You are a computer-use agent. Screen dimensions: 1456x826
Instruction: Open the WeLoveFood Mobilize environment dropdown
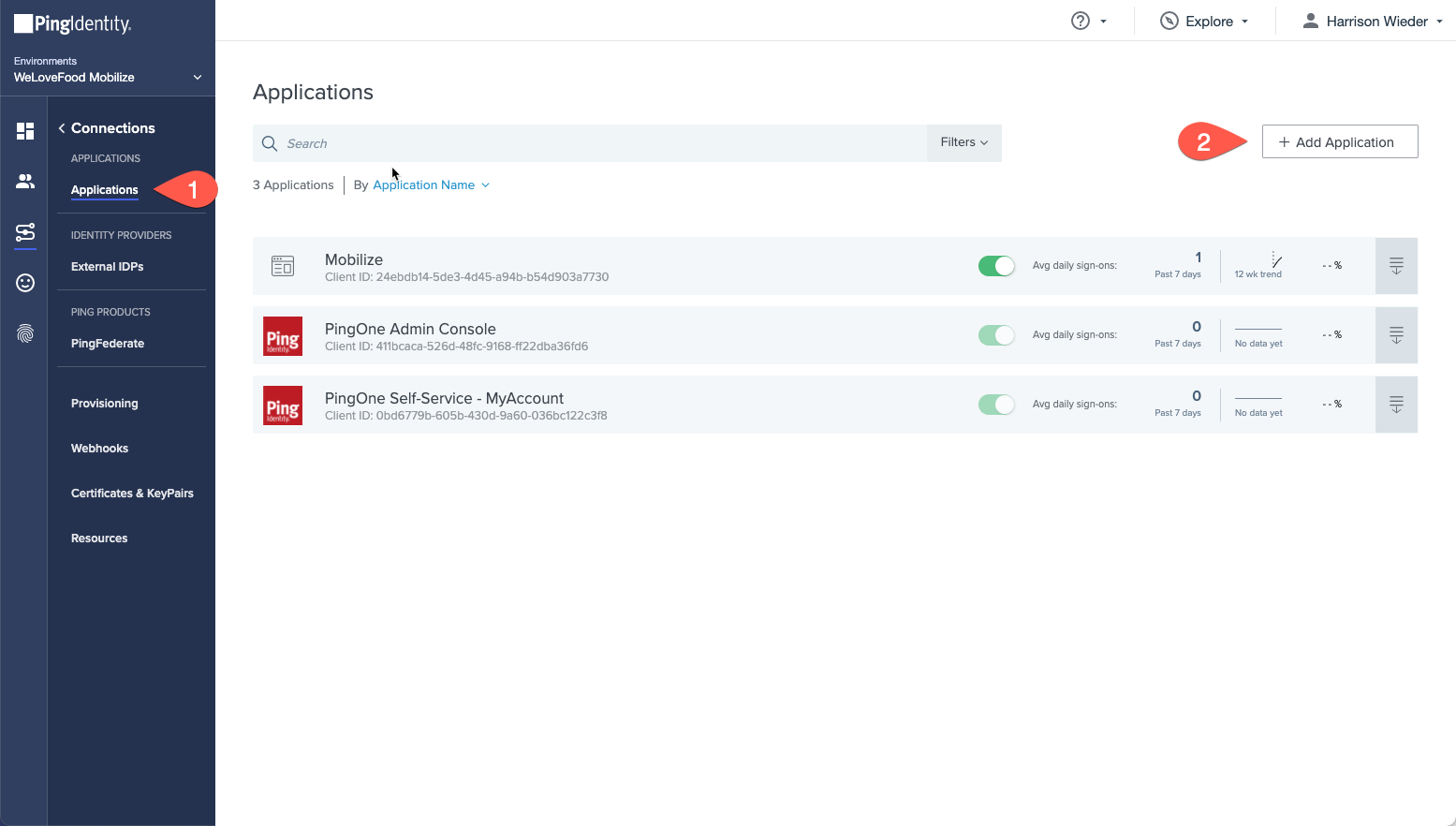coord(108,77)
